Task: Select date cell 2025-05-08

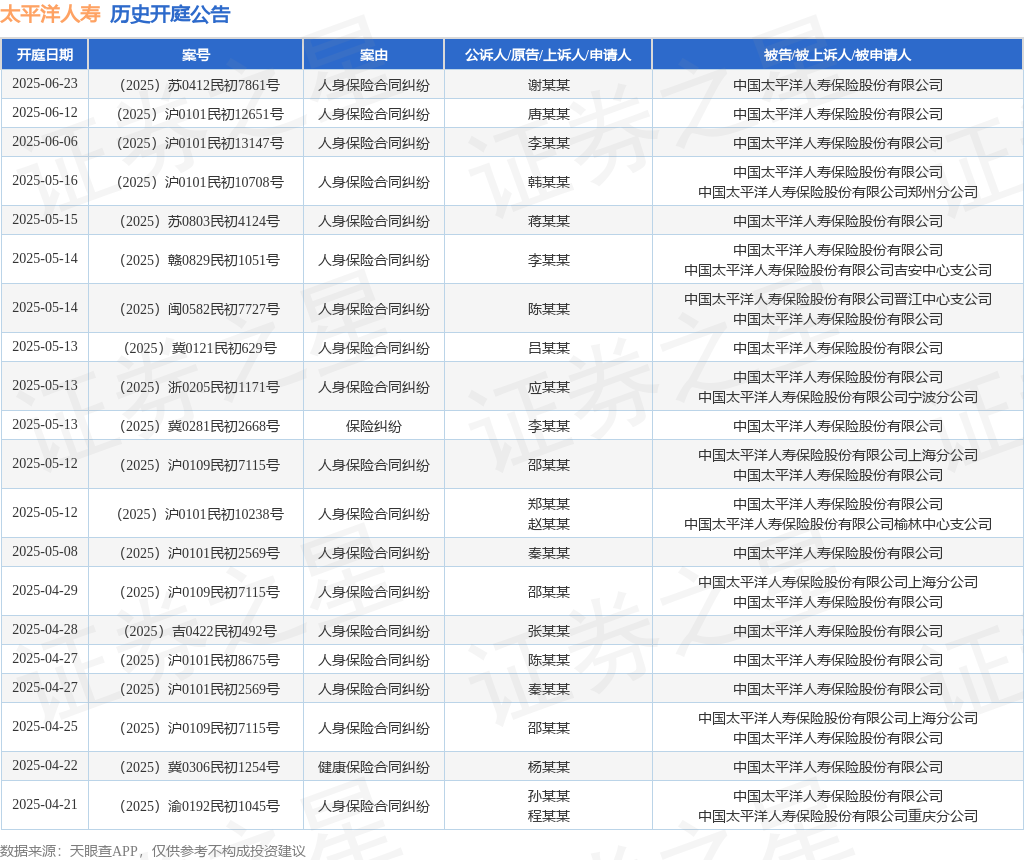Action: [44, 552]
